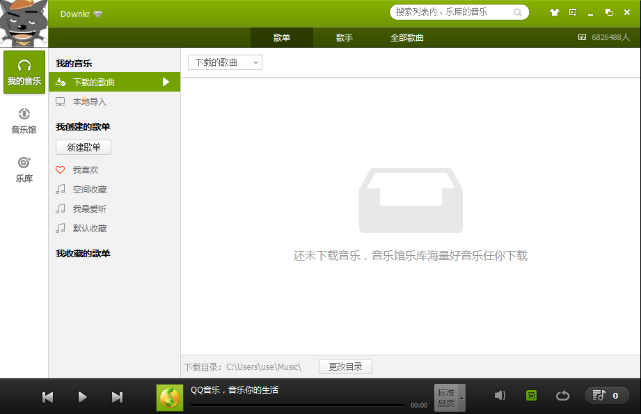Screen dimensions: 641x414
Task: Click the download path C:\Users\use\Music\
Action: [264, 367]
